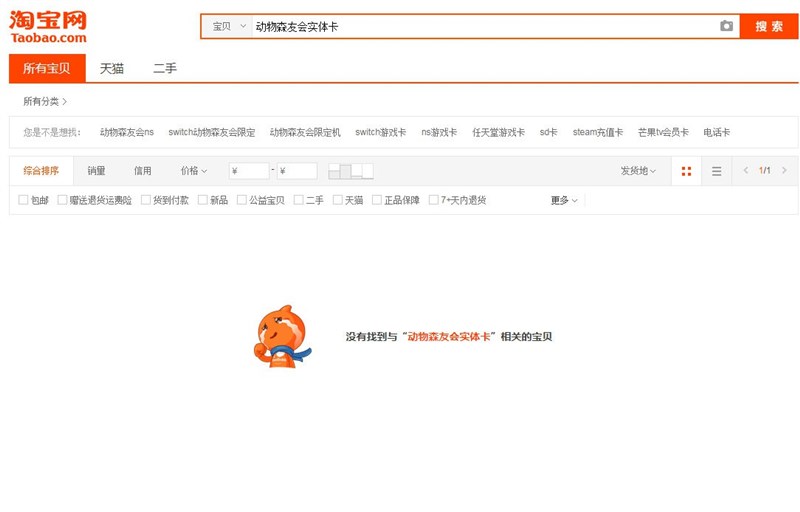
Task: Go to next results page arrow
Action: 785,170
